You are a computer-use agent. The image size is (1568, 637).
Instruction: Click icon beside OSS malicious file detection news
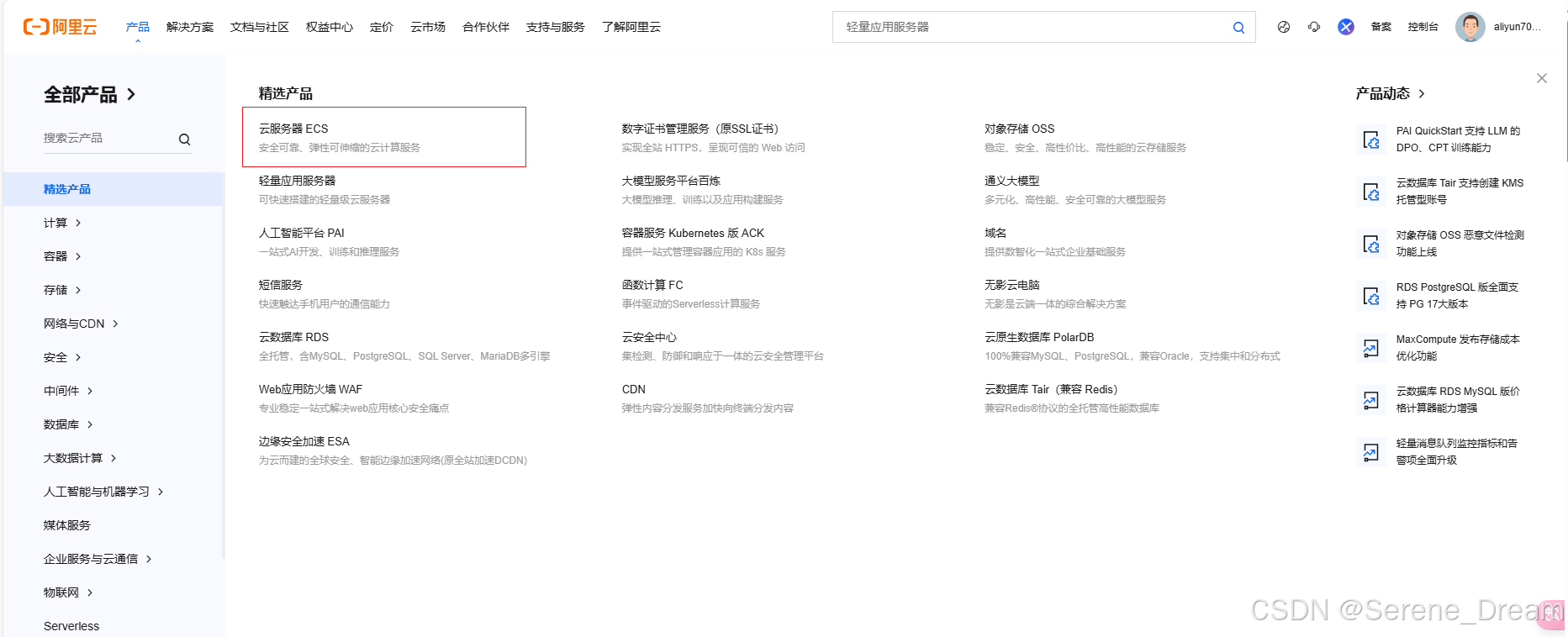pos(1370,244)
